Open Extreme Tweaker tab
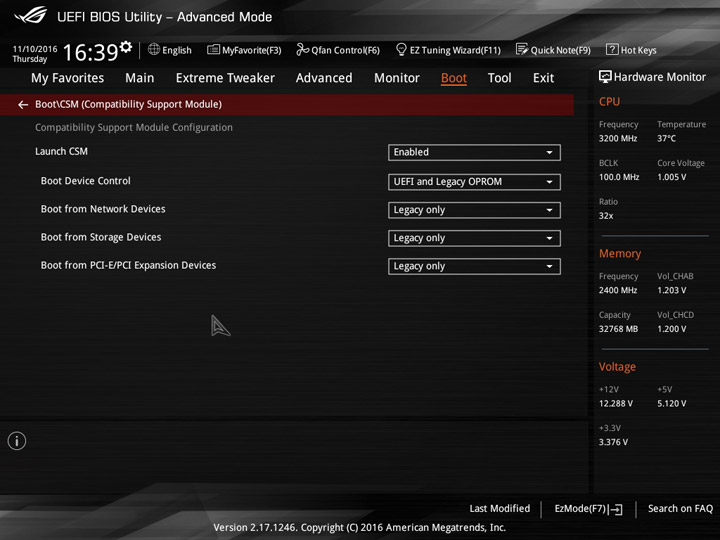720x540 pixels. (x=225, y=78)
